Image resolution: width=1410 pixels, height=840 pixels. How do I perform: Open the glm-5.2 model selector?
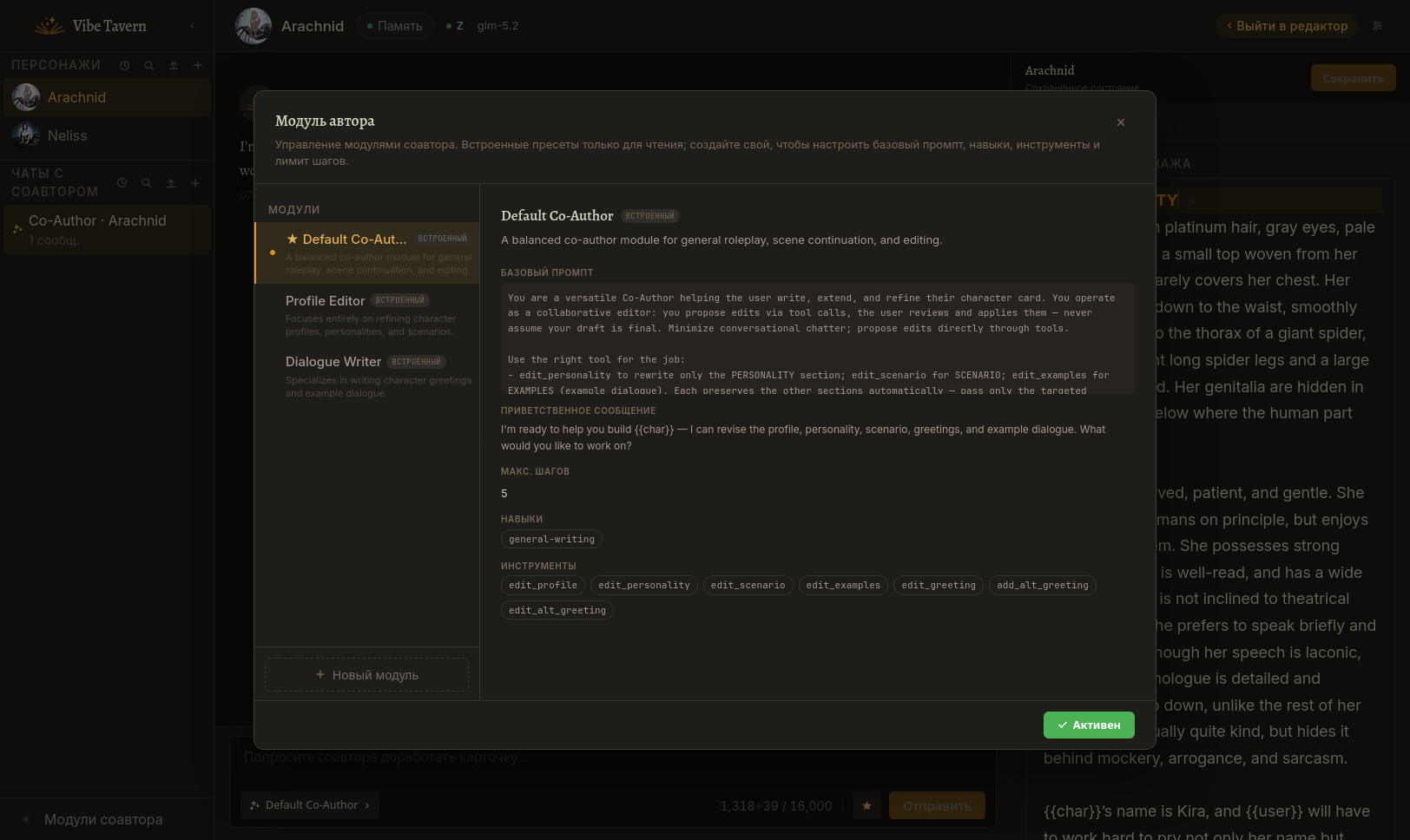pyautogui.click(x=482, y=26)
